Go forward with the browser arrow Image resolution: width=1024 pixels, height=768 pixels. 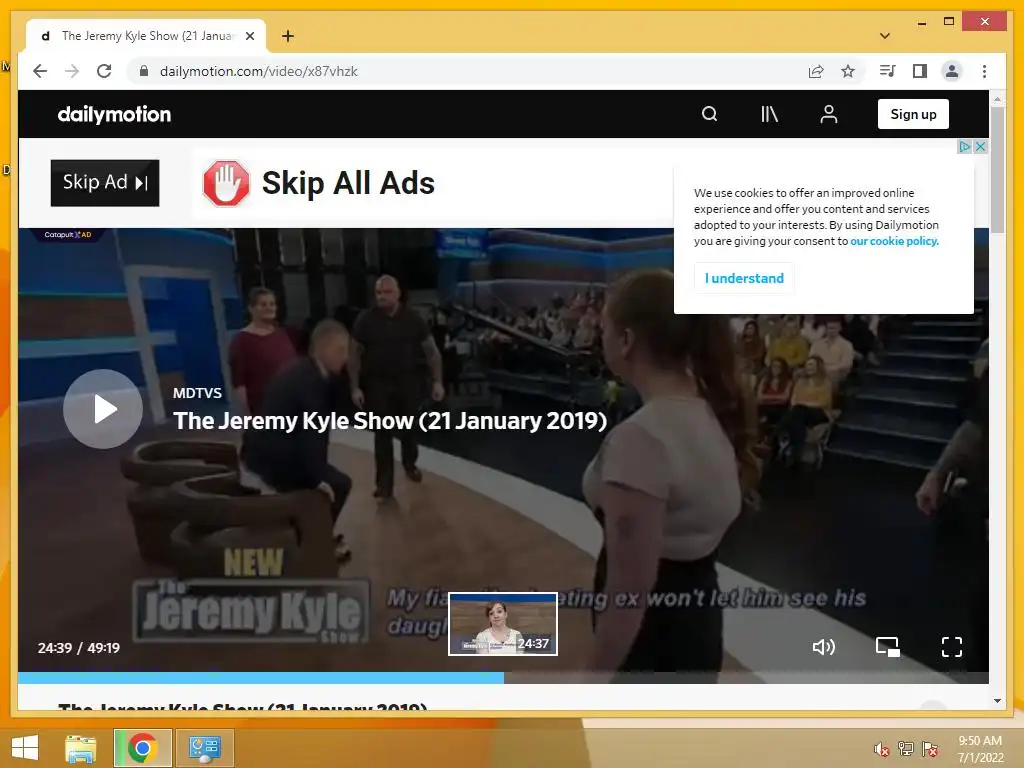pyautogui.click(x=72, y=71)
